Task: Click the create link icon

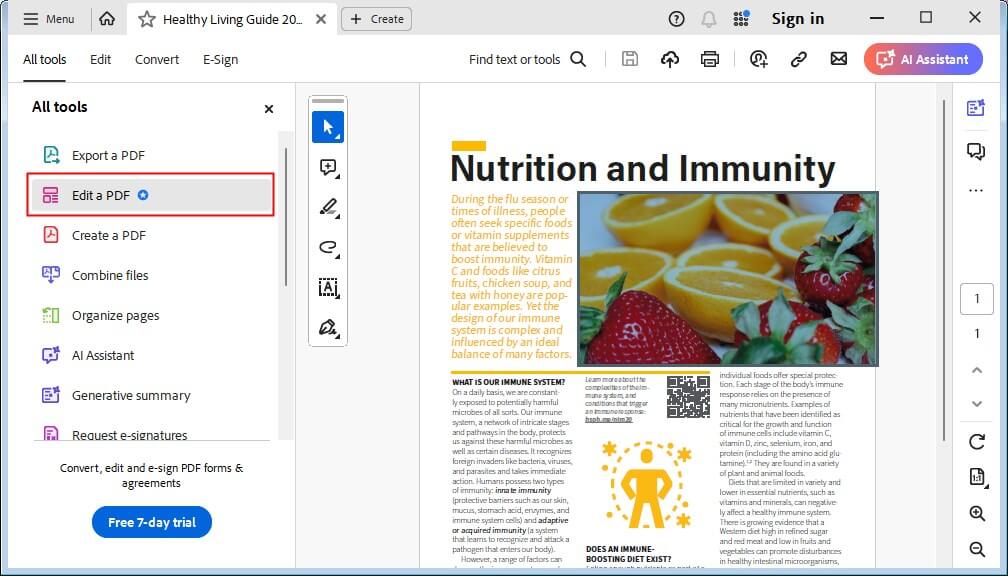Action: 798,59
